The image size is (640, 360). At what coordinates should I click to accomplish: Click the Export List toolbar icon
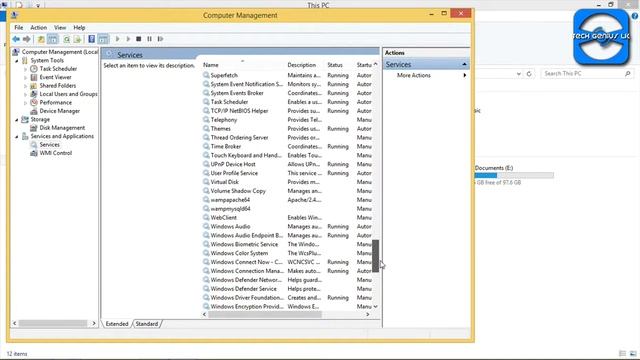tap(78, 39)
